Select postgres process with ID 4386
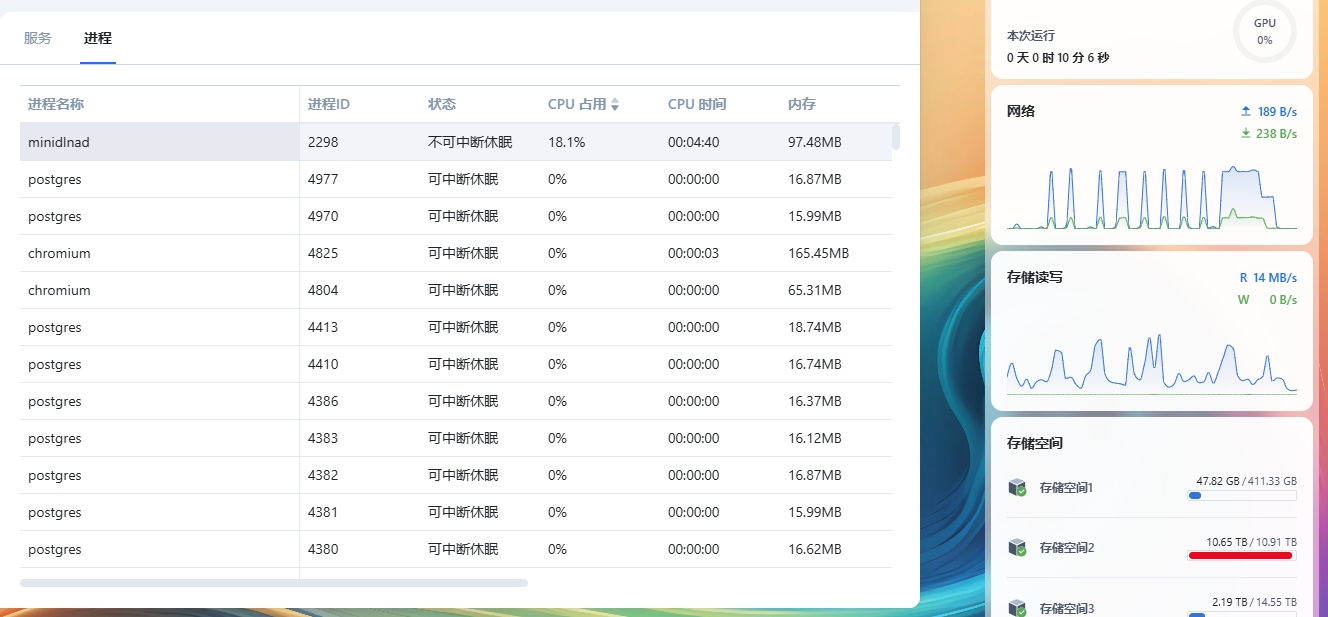Image resolution: width=1328 pixels, height=617 pixels. (456, 401)
